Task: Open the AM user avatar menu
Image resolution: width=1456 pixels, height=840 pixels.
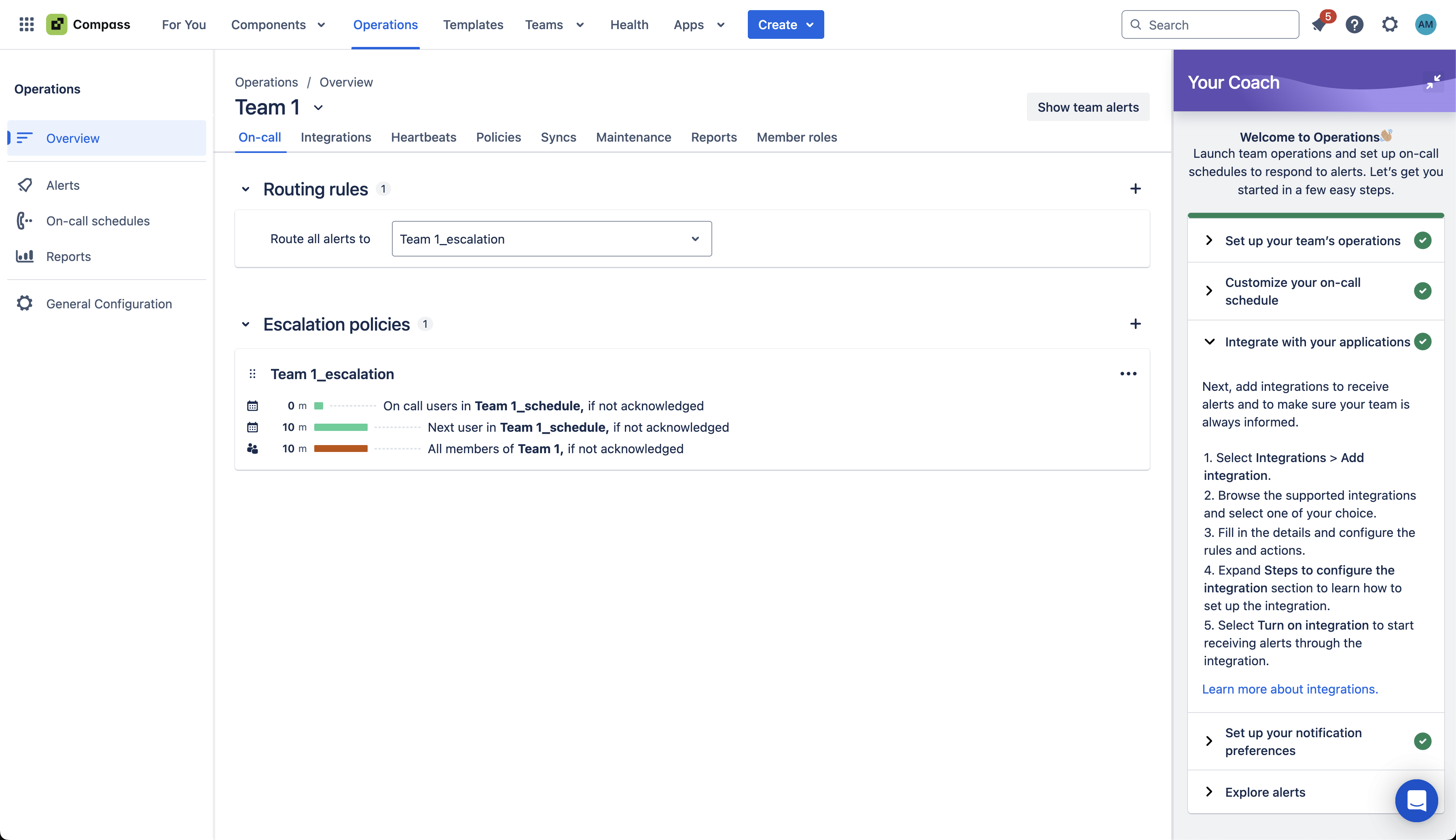Action: point(1425,24)
